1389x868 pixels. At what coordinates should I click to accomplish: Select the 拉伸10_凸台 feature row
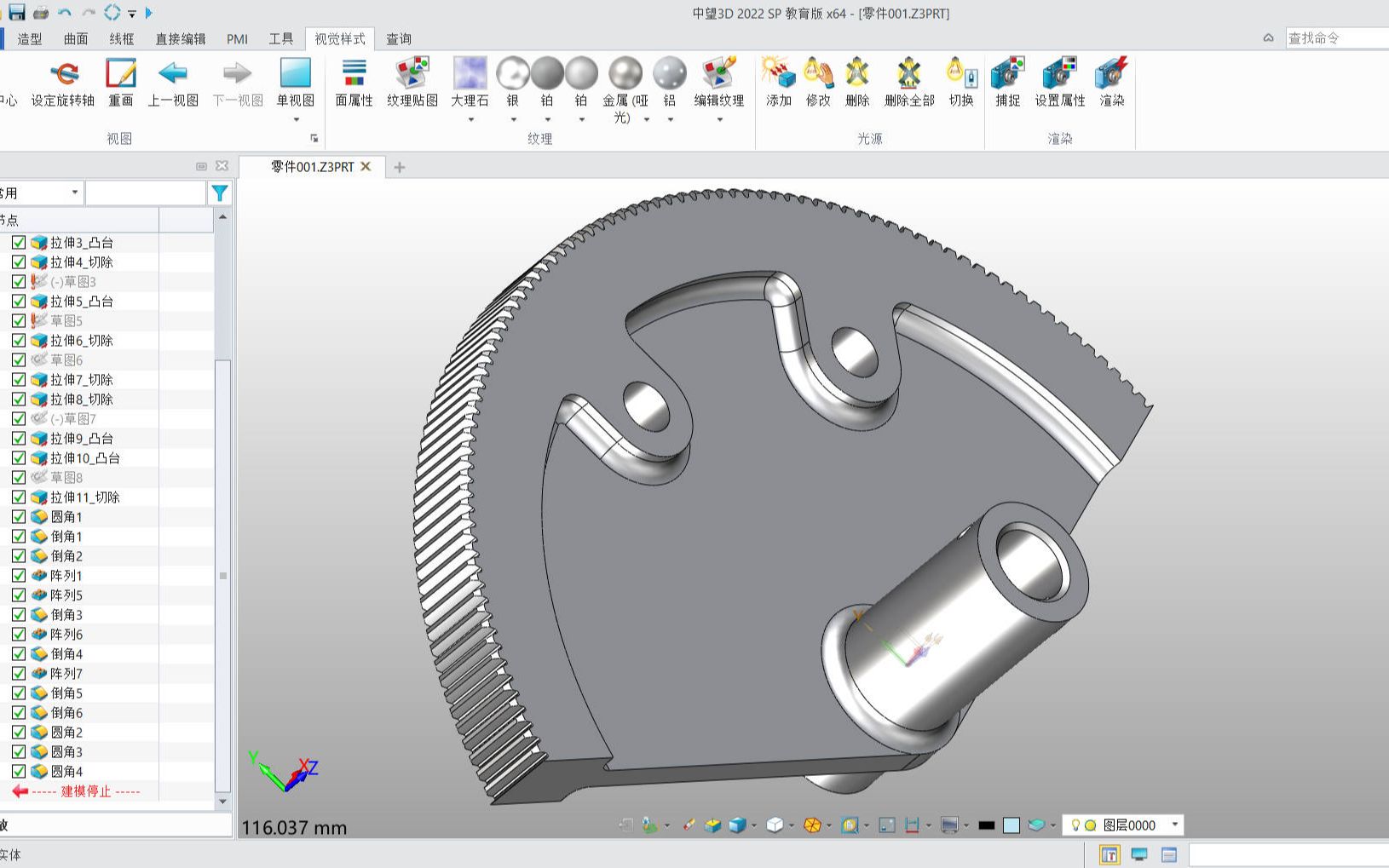pos(85,458)
